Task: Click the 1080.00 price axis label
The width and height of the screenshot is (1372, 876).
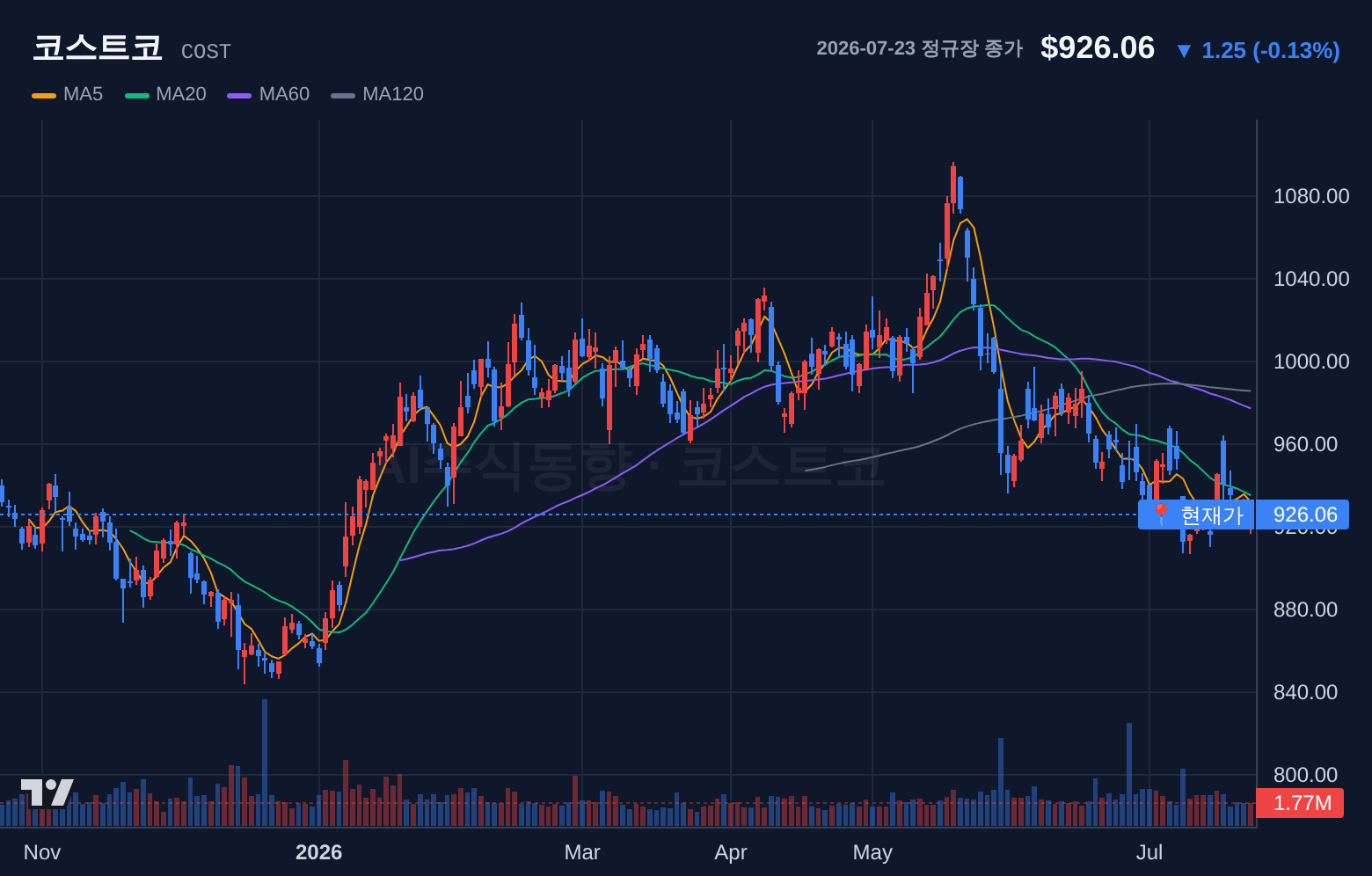Action: 1311,196
